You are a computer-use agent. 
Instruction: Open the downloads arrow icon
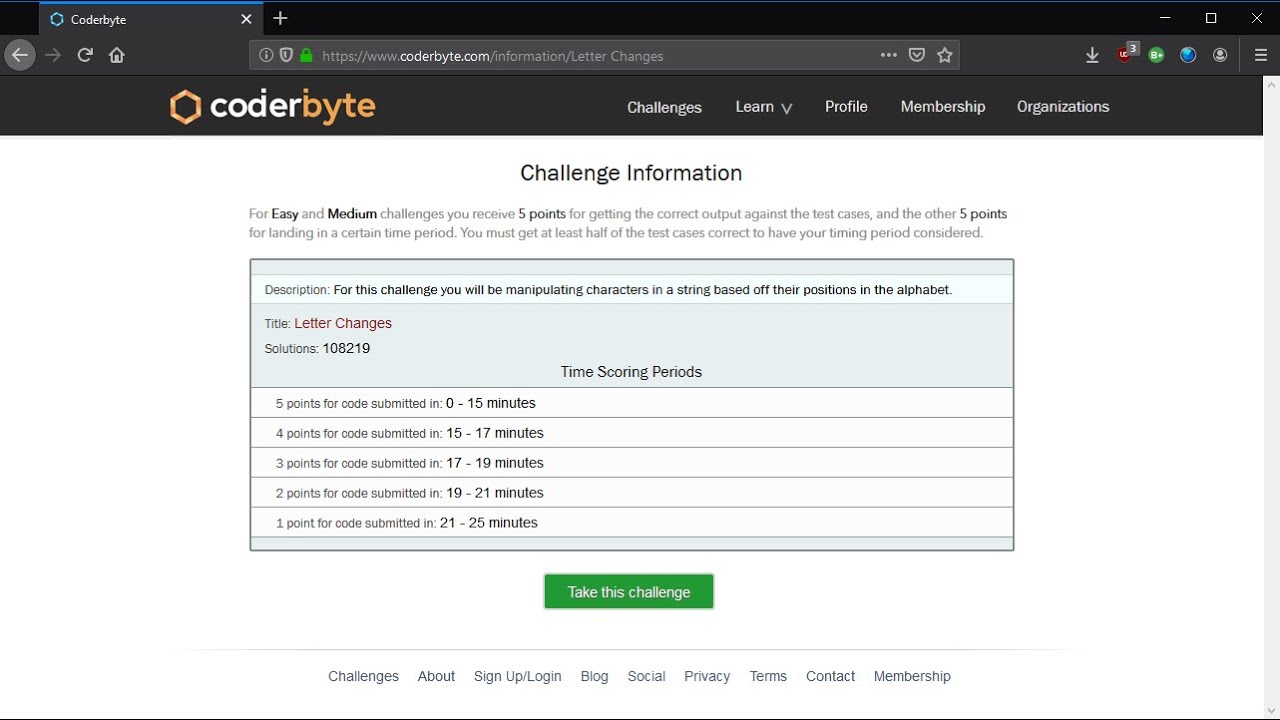click(1092, 56)
